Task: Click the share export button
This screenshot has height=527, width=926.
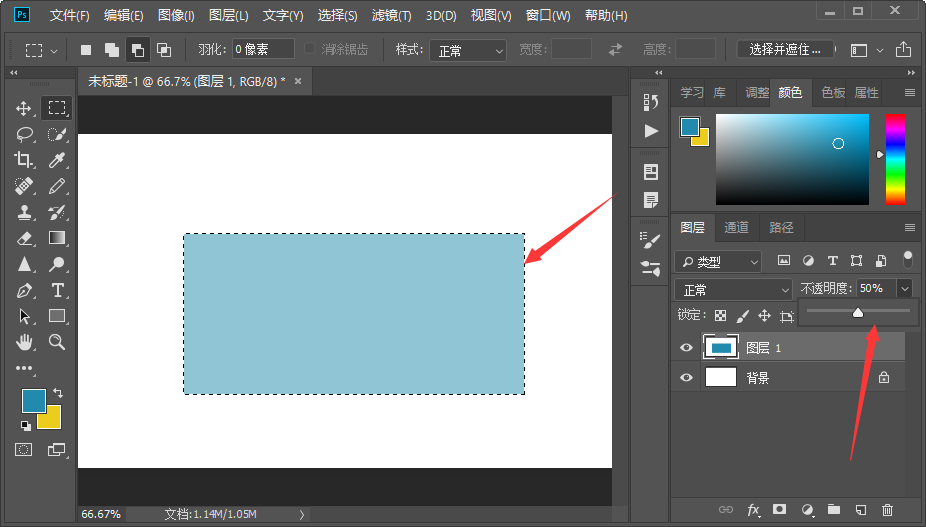Action: pos(903,50)
